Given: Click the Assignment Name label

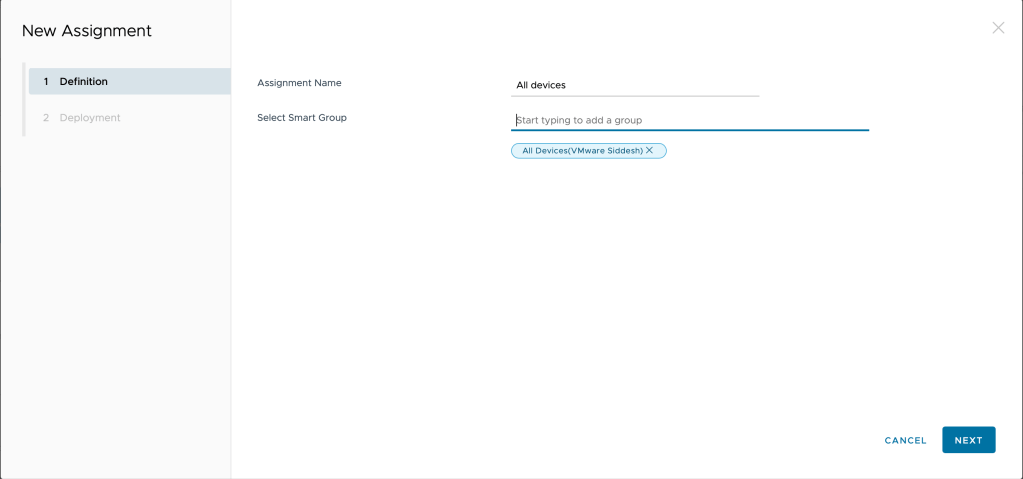Looking at the screenshot, I should pyautogui.click(x=299, y=83).
